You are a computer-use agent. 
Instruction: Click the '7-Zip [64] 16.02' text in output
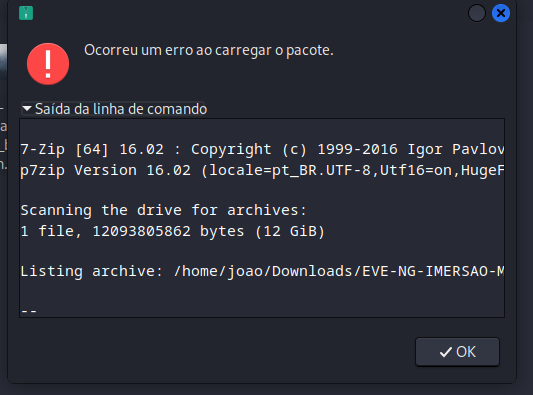click(x=92, y=150)
